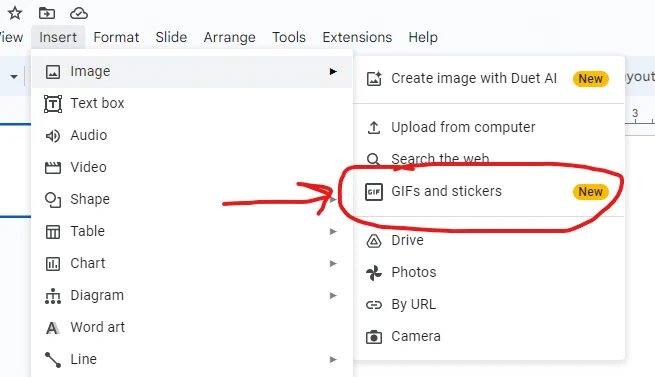Image resolution: width=655 pixels, height=377 pixels.
Task: Click the Word art icon
Action: pyautogui.click(x=53, y=328)
